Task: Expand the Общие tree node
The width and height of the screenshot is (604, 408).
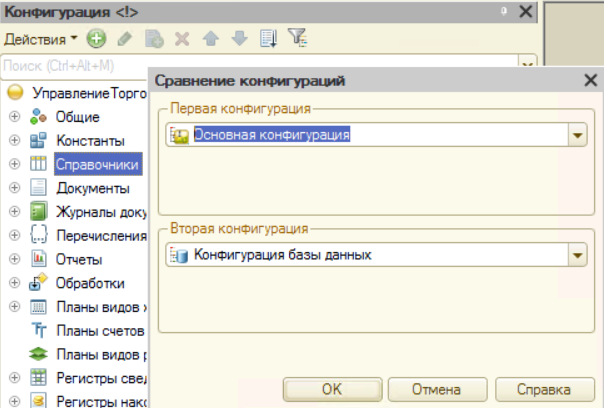Action: tap(14, 117)
